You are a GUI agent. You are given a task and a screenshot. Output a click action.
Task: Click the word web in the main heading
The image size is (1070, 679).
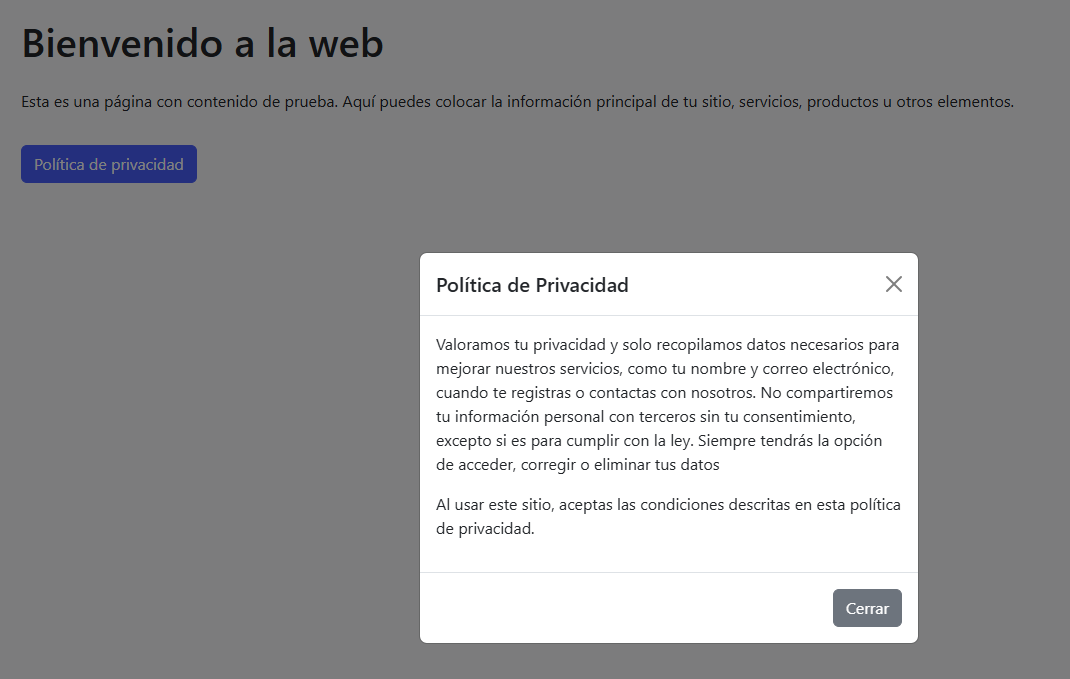[346, 44]
